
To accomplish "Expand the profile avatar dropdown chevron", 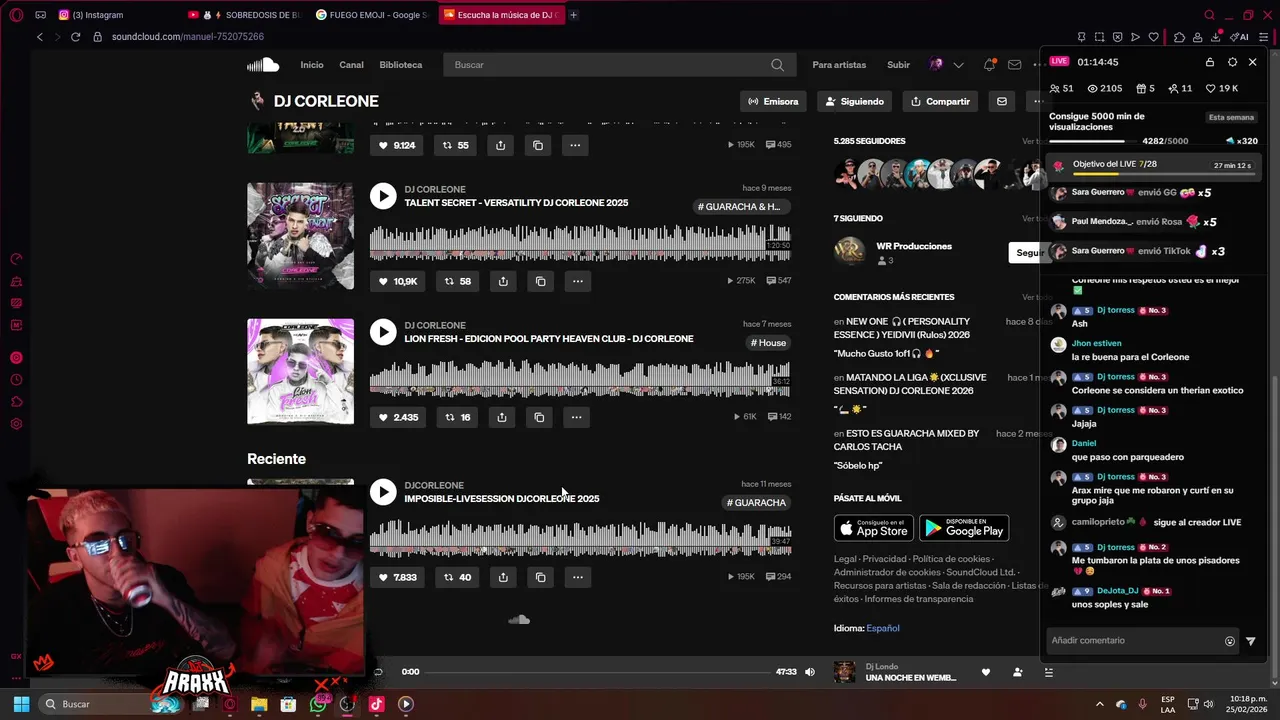I will tap(958, 65).
